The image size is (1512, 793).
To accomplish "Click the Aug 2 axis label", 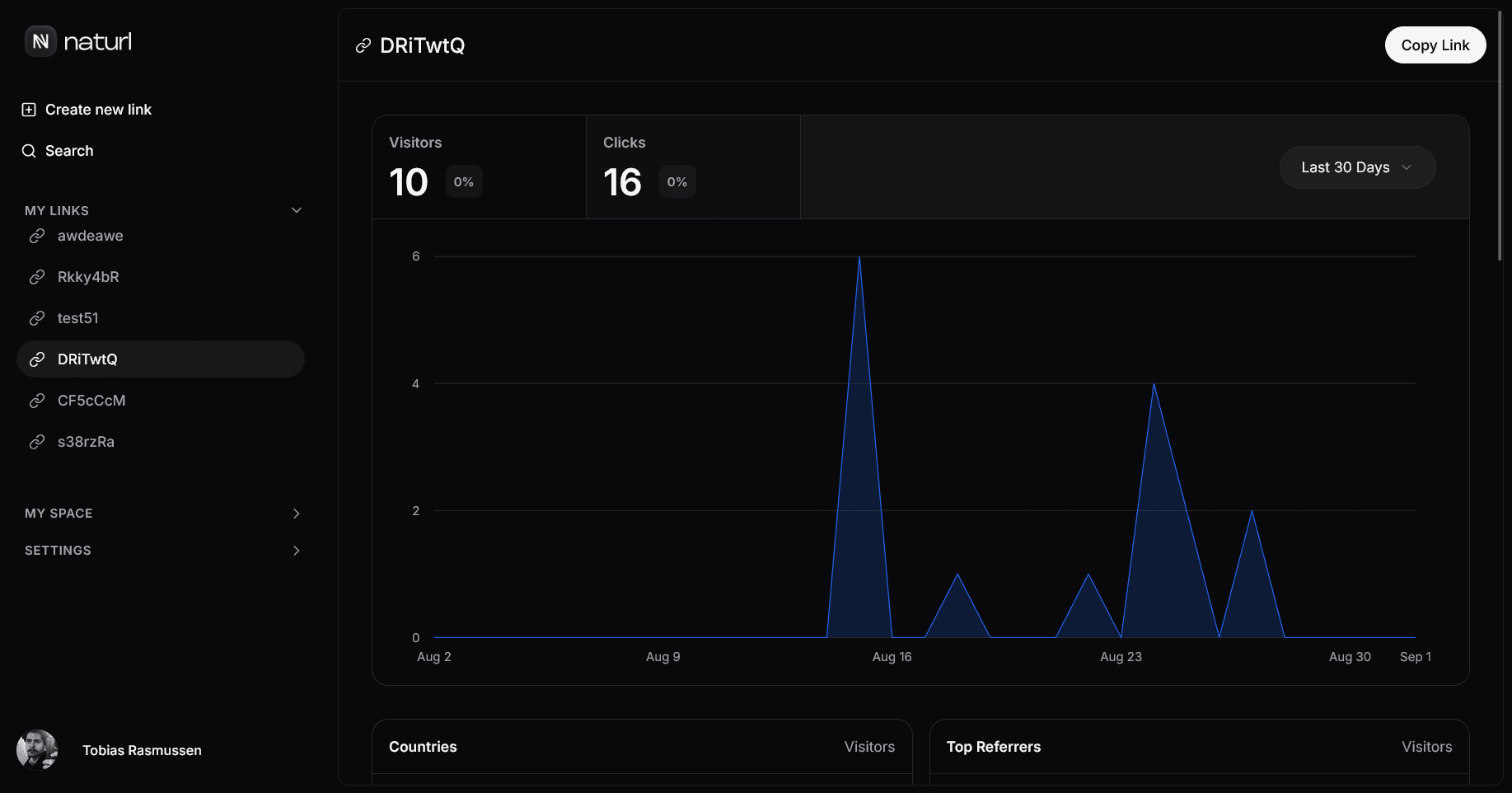I will pos(434,657).
